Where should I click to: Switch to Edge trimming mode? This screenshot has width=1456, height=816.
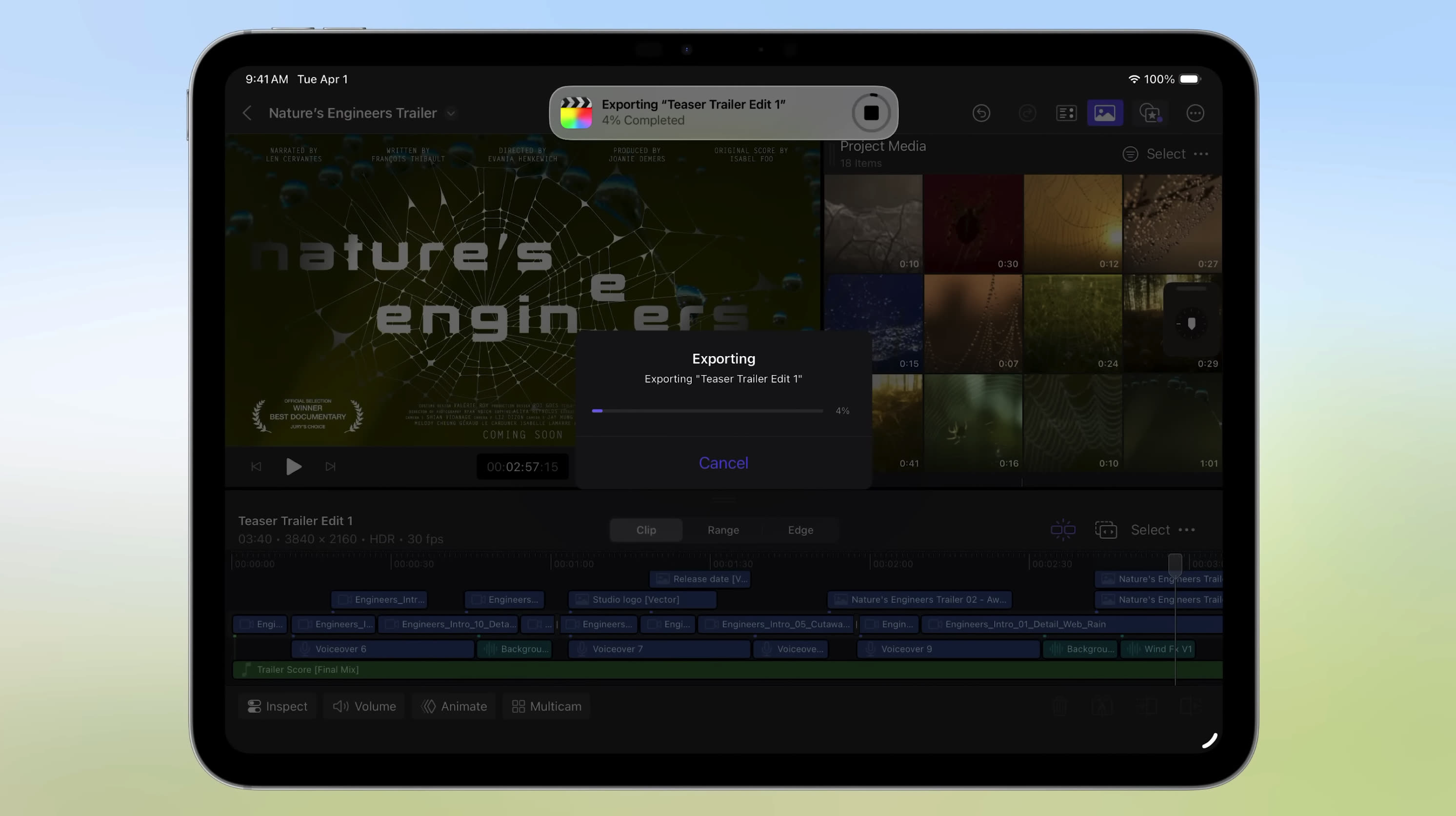pos(800,530)
